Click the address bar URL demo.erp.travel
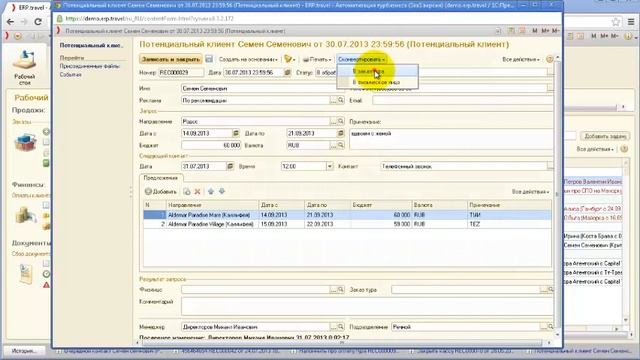The width and height of the screenshot is (640, 360). coord(149,19)
